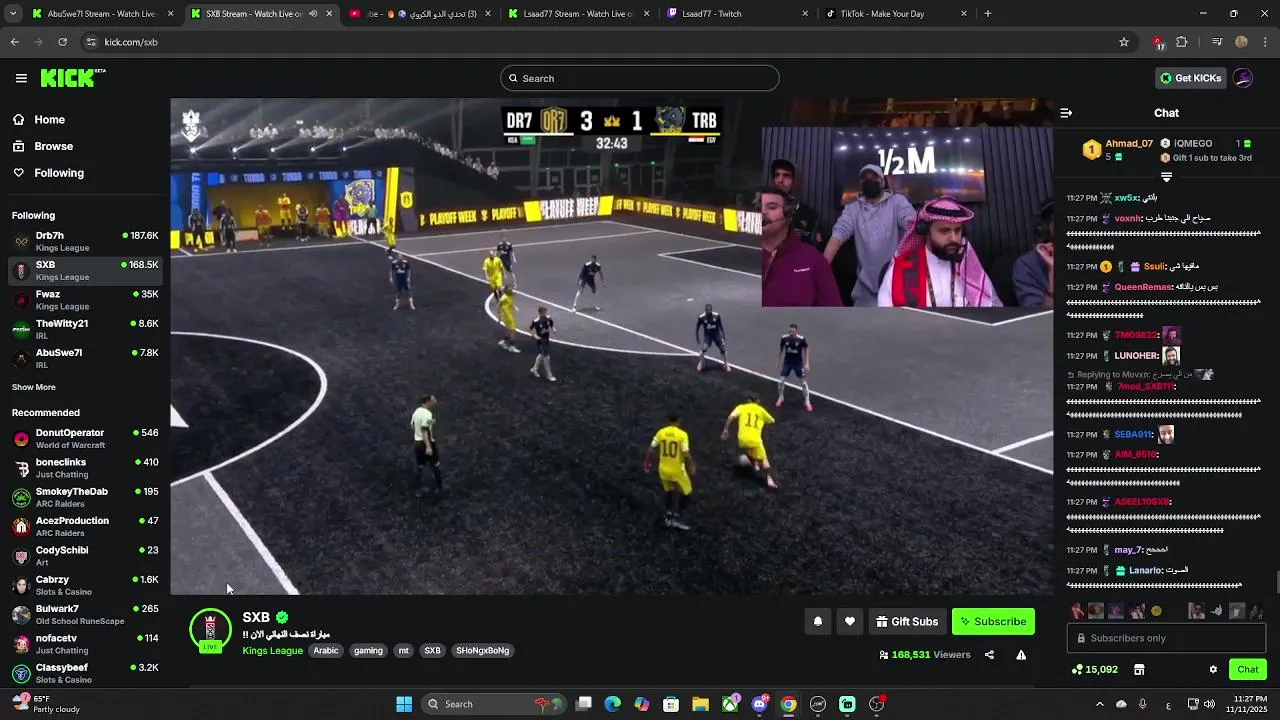The image size is (1280, 720).
Task: Open Get KICKs purchase button
Action: 1191,78
